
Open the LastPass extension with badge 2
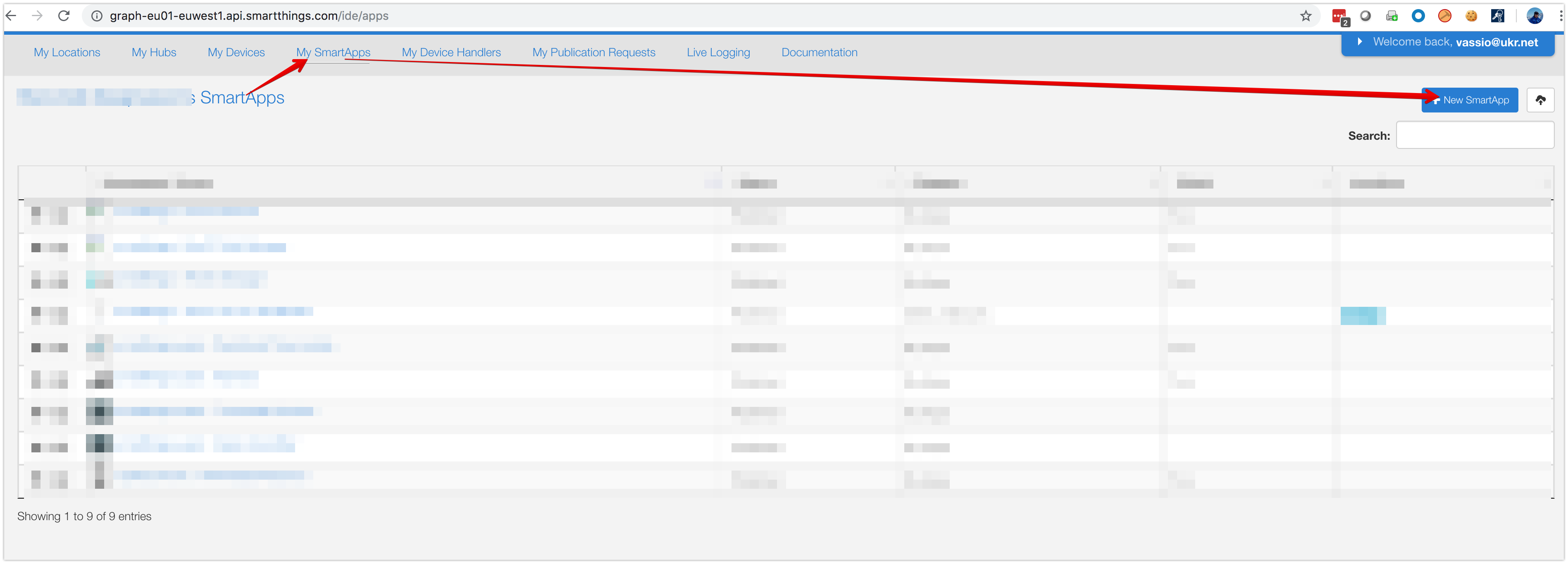[1339, 17]
